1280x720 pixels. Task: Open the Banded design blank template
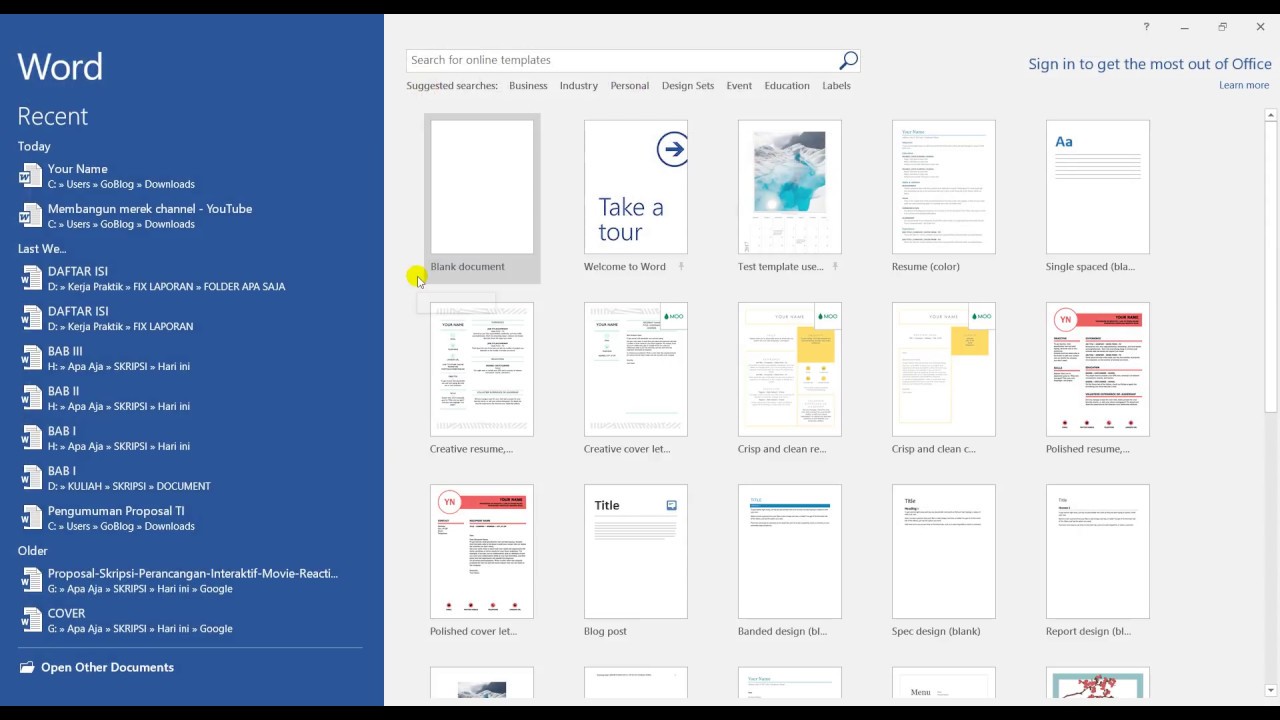790,552
